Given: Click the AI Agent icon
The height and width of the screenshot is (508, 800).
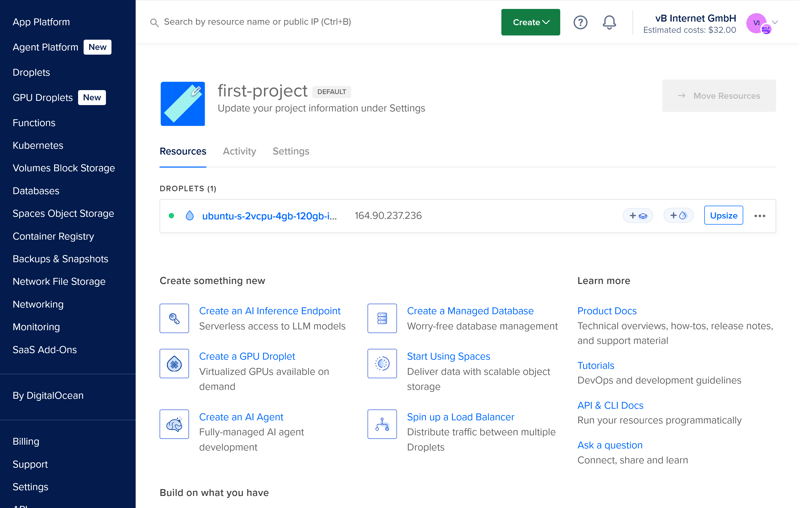Looking at the screenshot, I should [174, 425].
